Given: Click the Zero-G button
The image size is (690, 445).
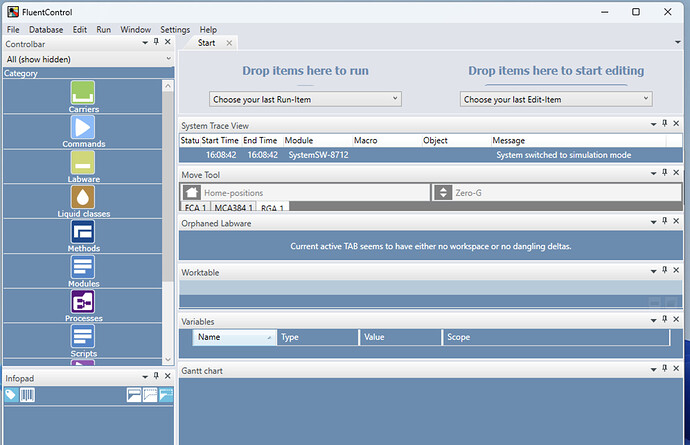Looking at the screenshot, I should pos(555,192).
